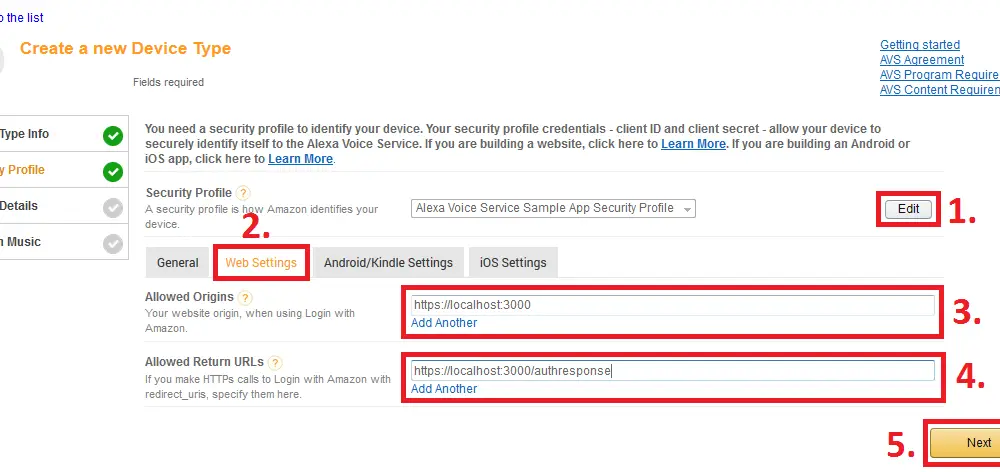Click the Edit security profile button
Viewport: 1000px width, 472px height.
[x=908, y=209]
